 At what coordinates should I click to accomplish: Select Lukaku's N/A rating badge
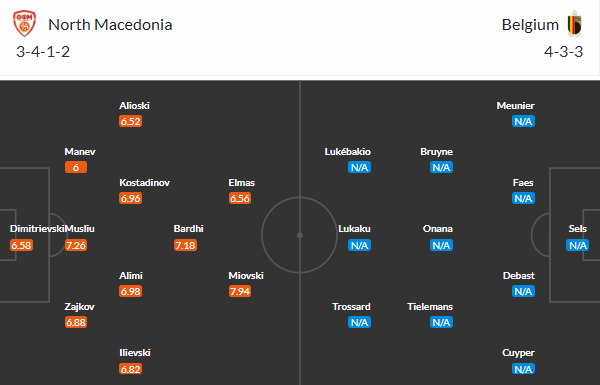click(359, 245)
